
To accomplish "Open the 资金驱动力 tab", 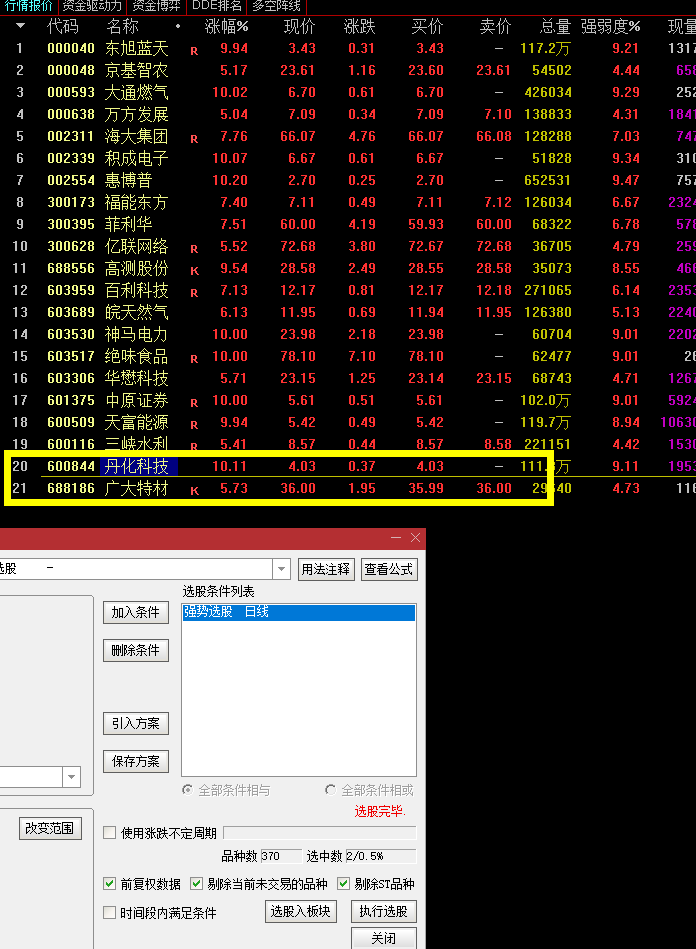I will [92, 7].
